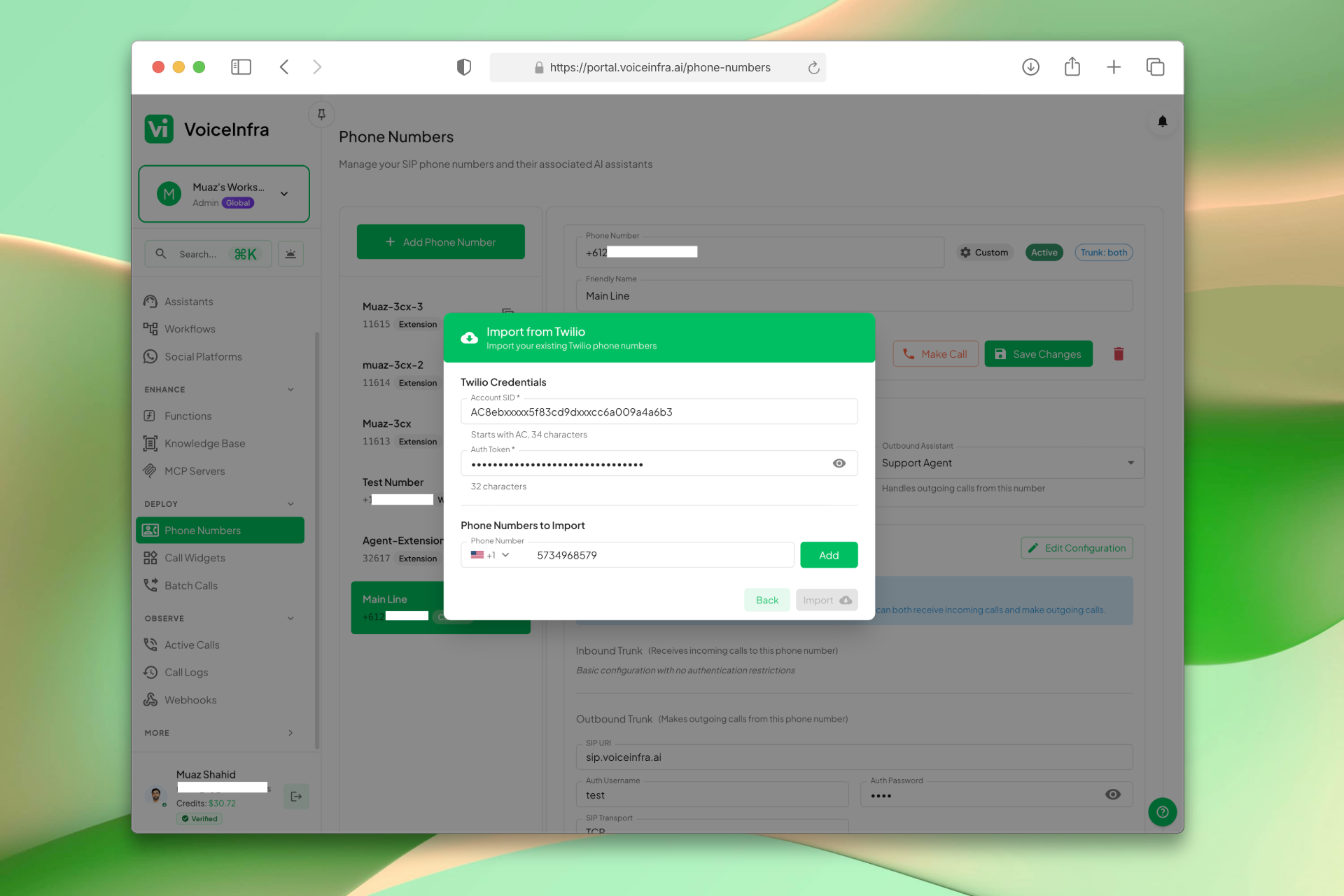Viewport: 1344px width, 896px height.
Task: Open Batch Calls in the sidebar
Action: pos(220,586)
